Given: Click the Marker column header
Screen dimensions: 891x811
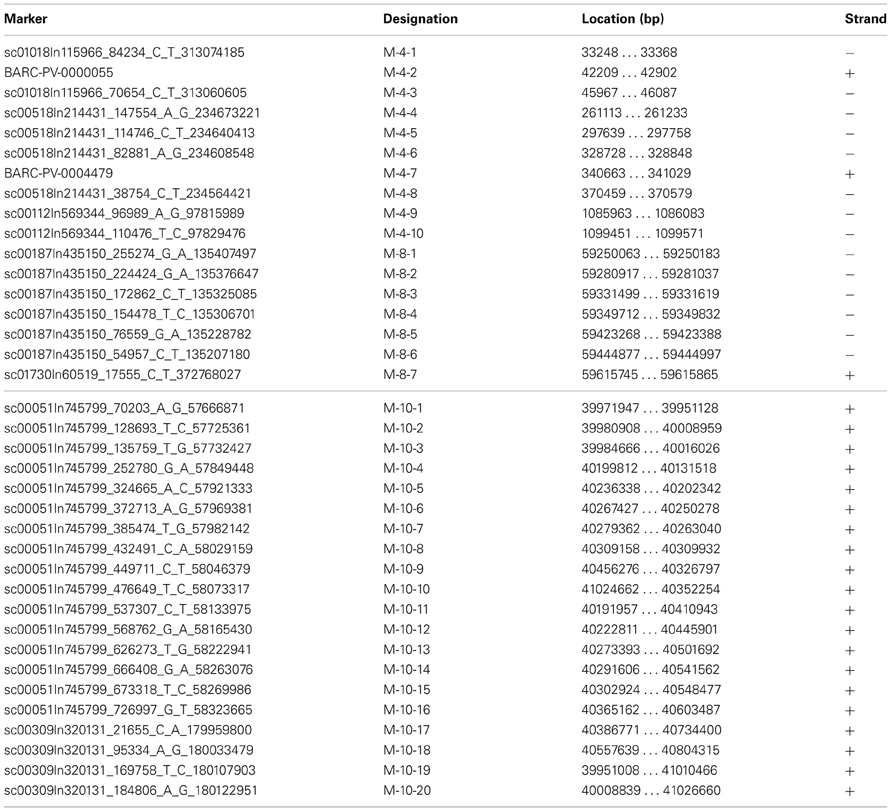Looking at the screenshot, I should click(x=26, y=19).
